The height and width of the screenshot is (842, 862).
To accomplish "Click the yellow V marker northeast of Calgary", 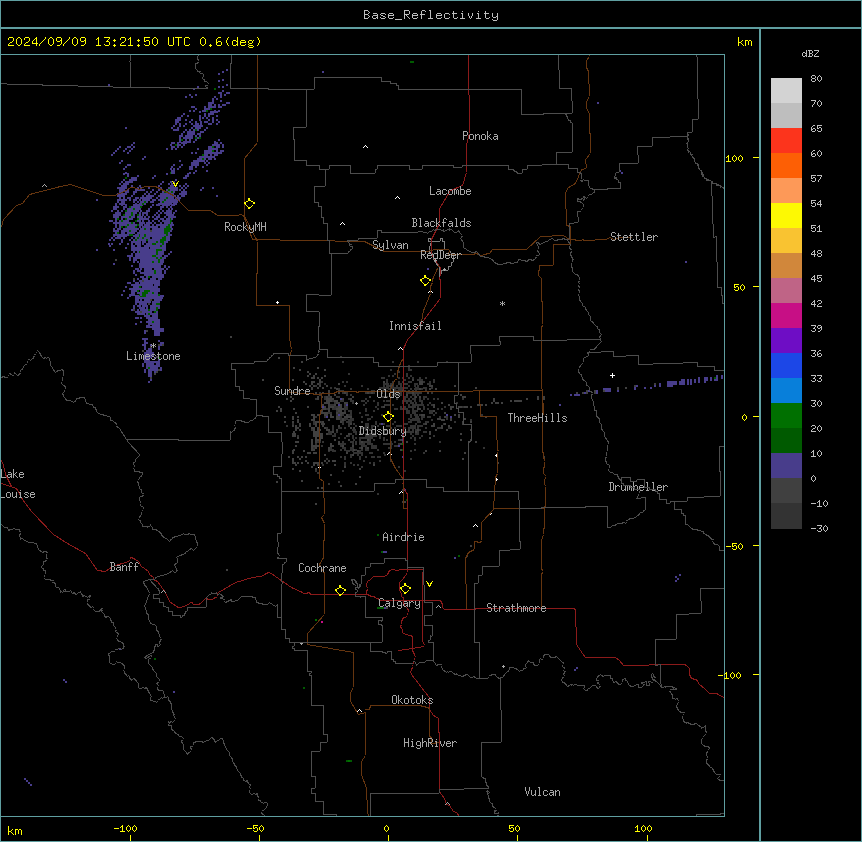I will pyautogui.click(x=429, y=584).
